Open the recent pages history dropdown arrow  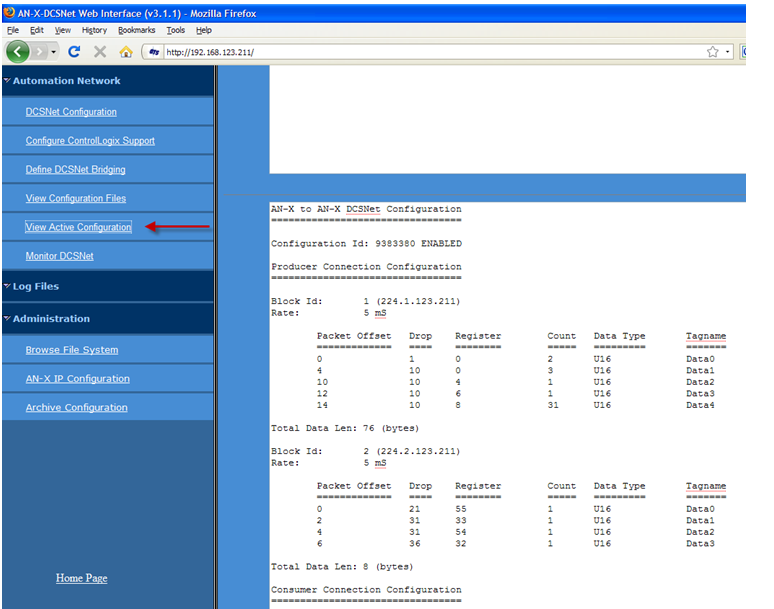[x=53, y=52]
